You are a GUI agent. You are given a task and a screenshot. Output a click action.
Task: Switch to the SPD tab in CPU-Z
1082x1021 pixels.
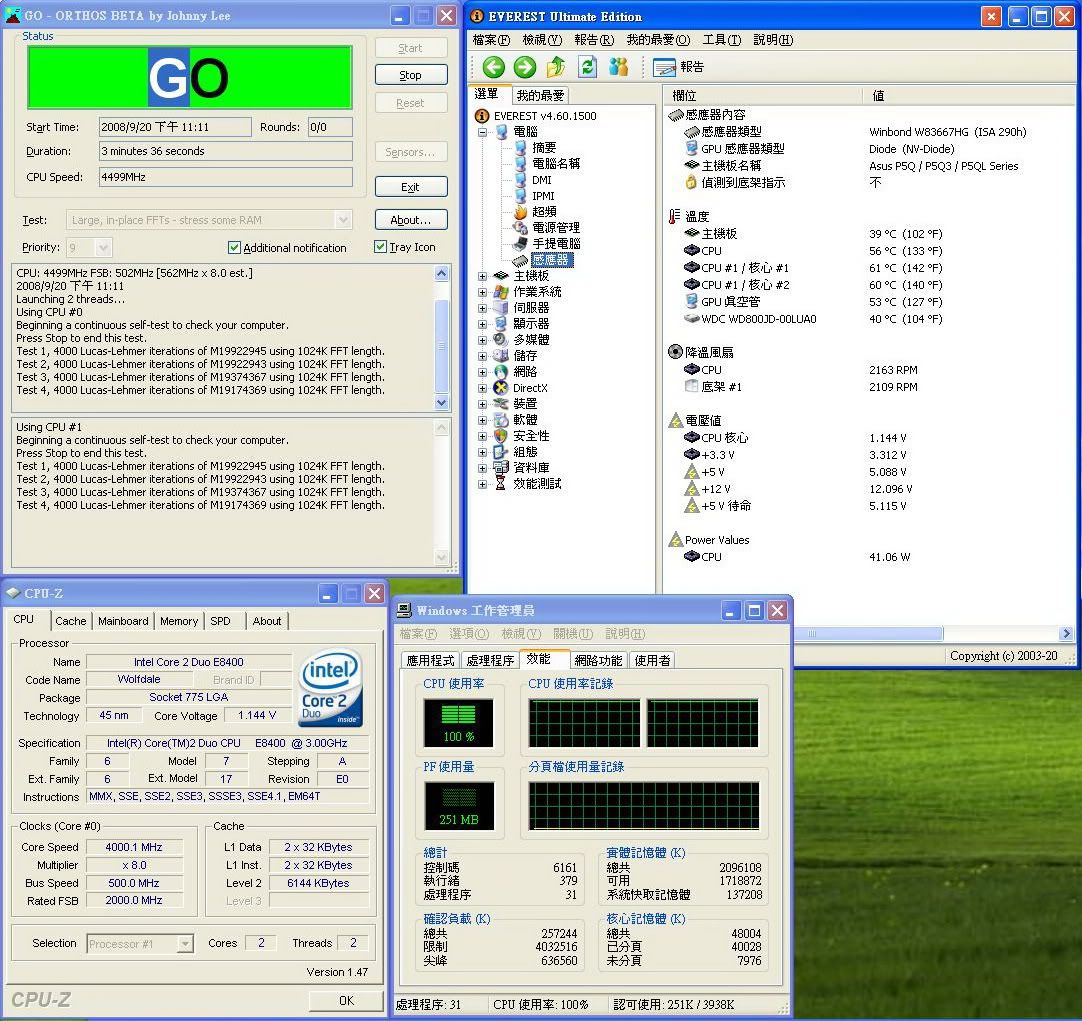[x=221, y=621]
